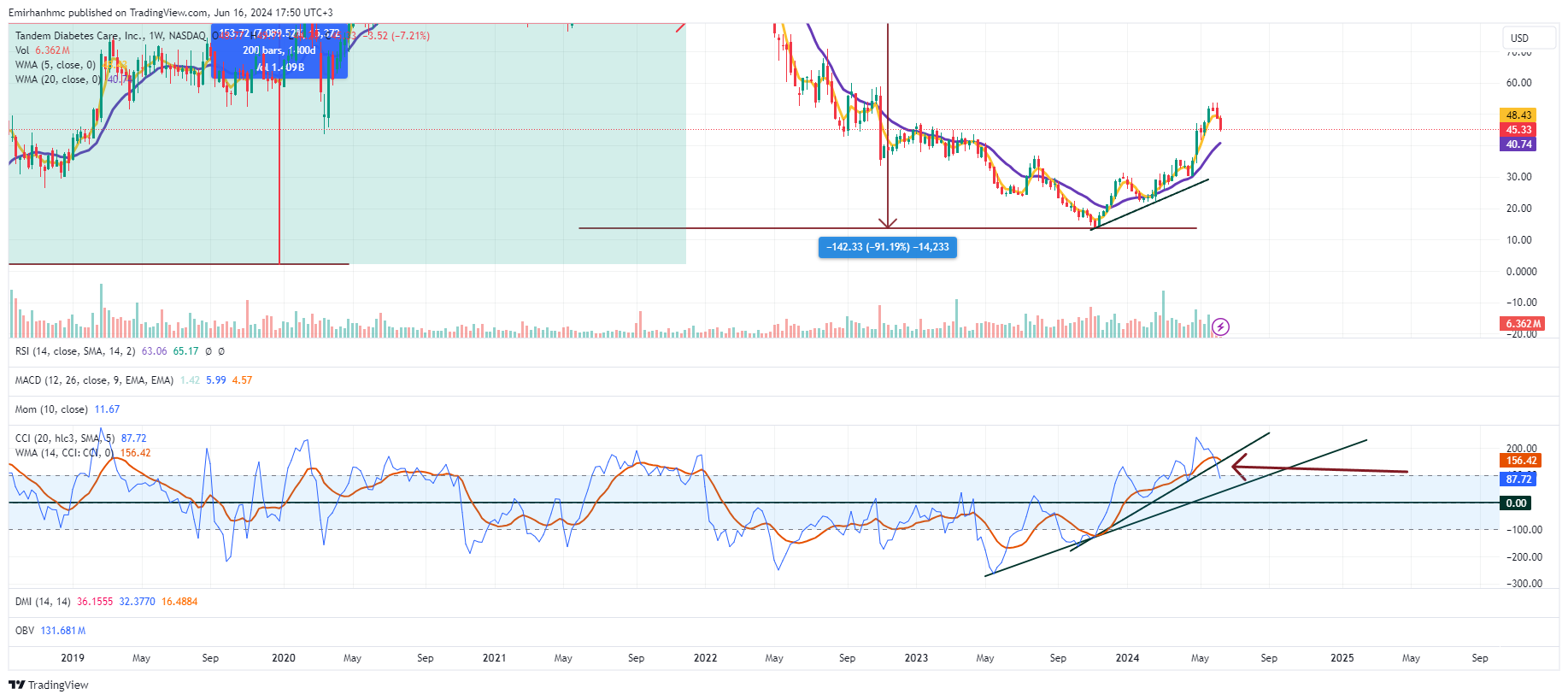
Task: Select the −142.33 (−91.19%) measurement label
Action: [x=888, y=247]
